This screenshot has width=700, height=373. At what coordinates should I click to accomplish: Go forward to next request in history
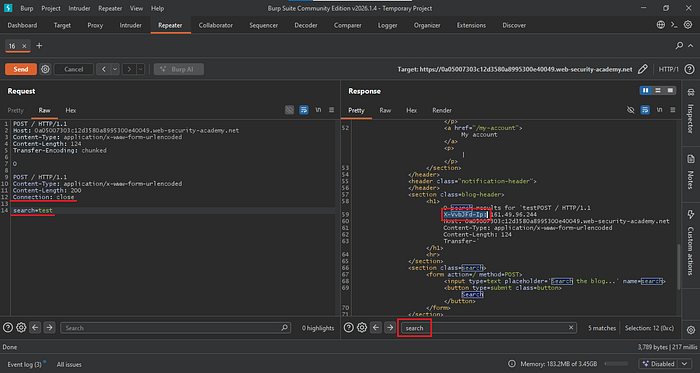click(x=129, y=69)
